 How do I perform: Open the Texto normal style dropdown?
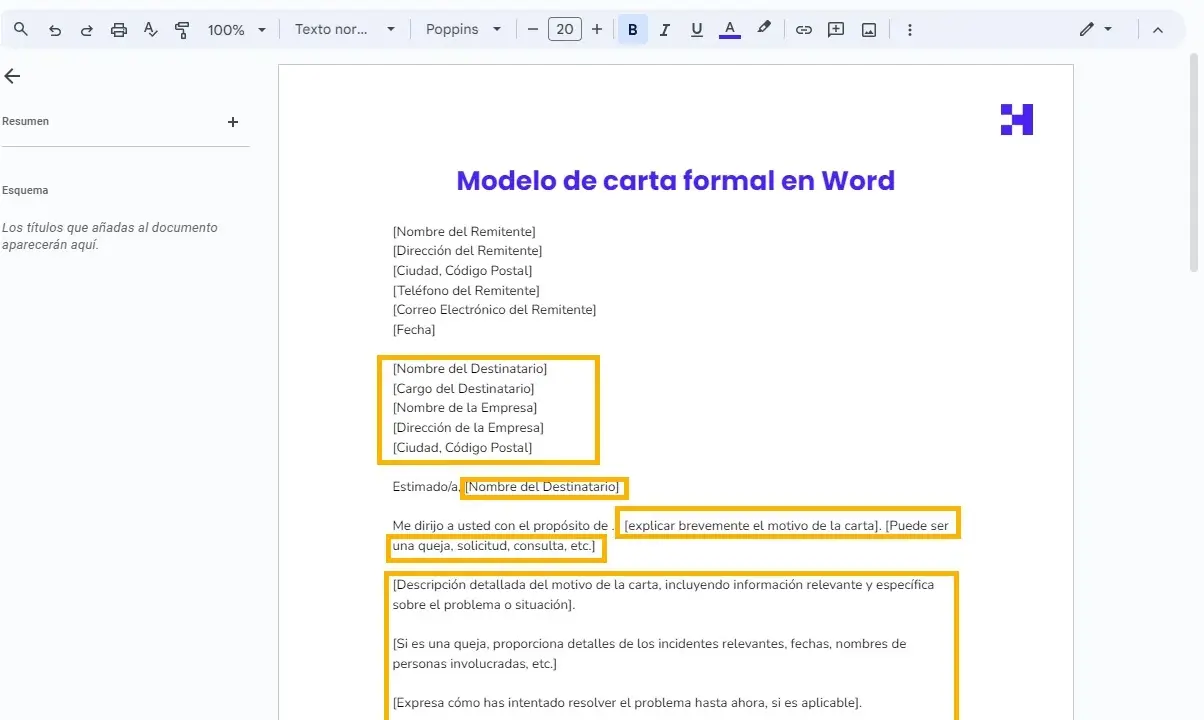[345, 30]
